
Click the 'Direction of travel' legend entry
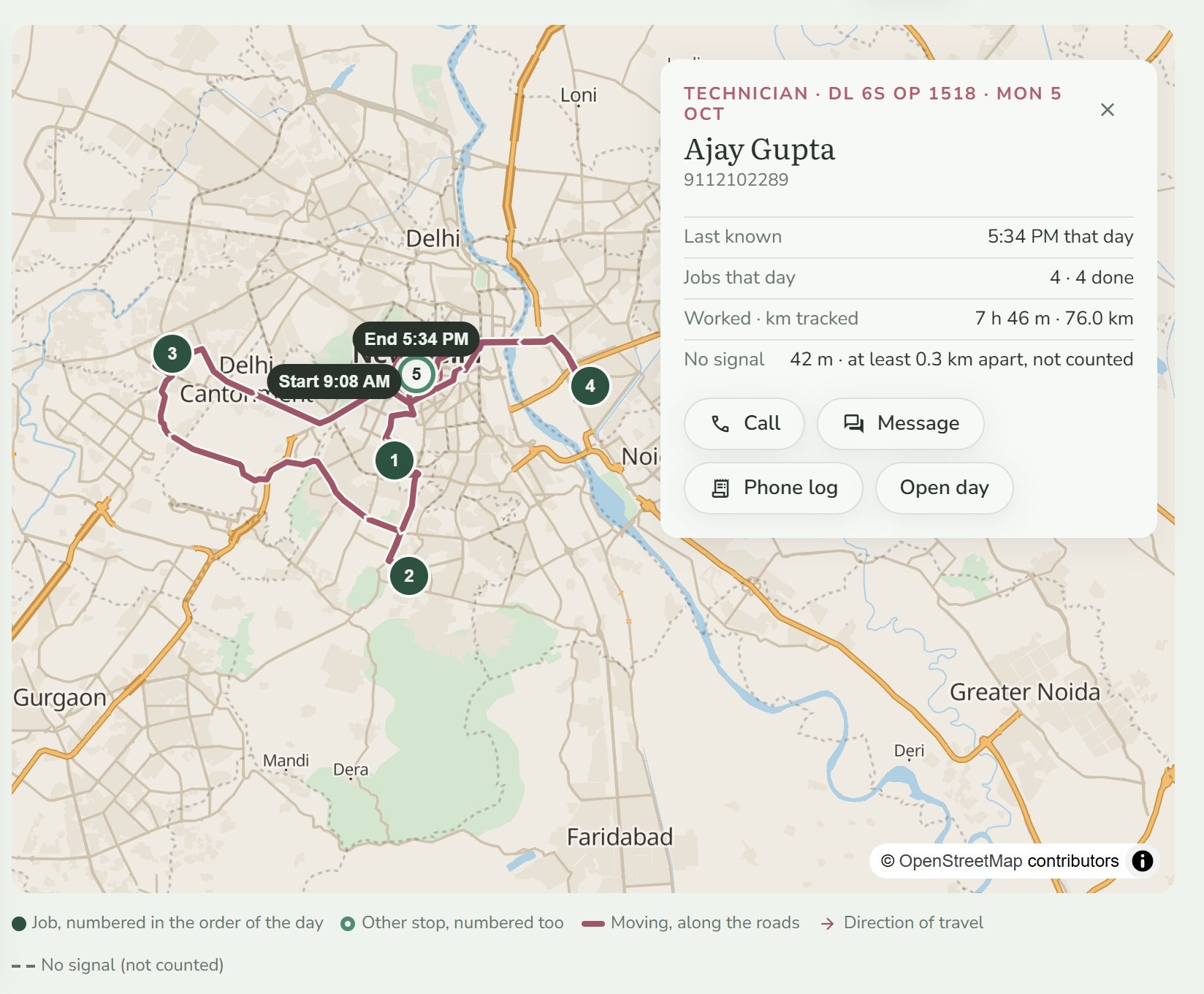coord(902,923)
